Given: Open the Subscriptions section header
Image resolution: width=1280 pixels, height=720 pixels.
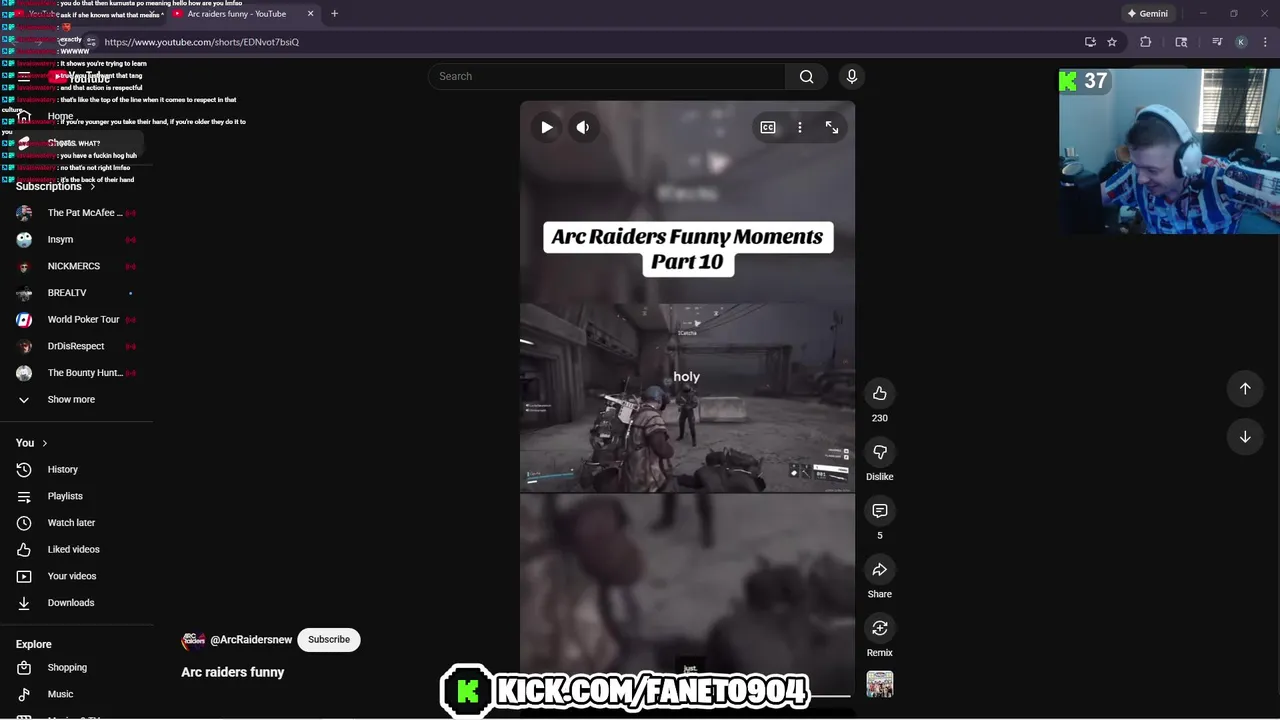Looking at the screenshot, I should pos(56,187).
